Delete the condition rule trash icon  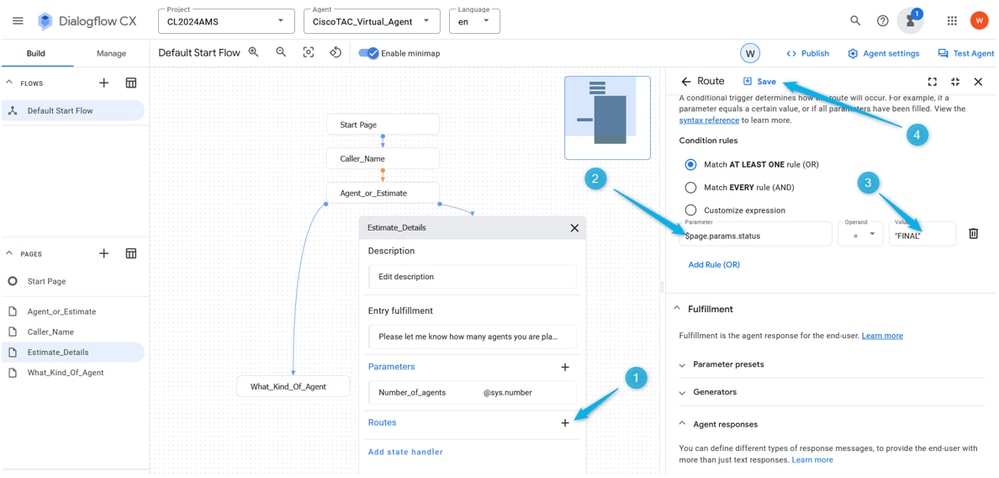974,233
